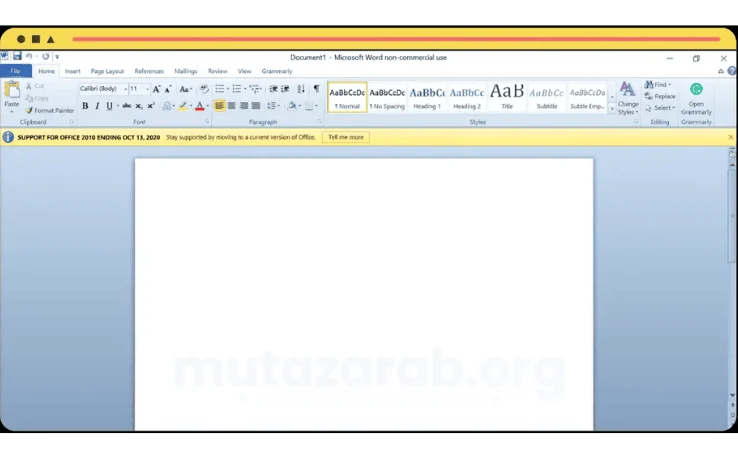Open the Change Styles menu

pos(628,98)
